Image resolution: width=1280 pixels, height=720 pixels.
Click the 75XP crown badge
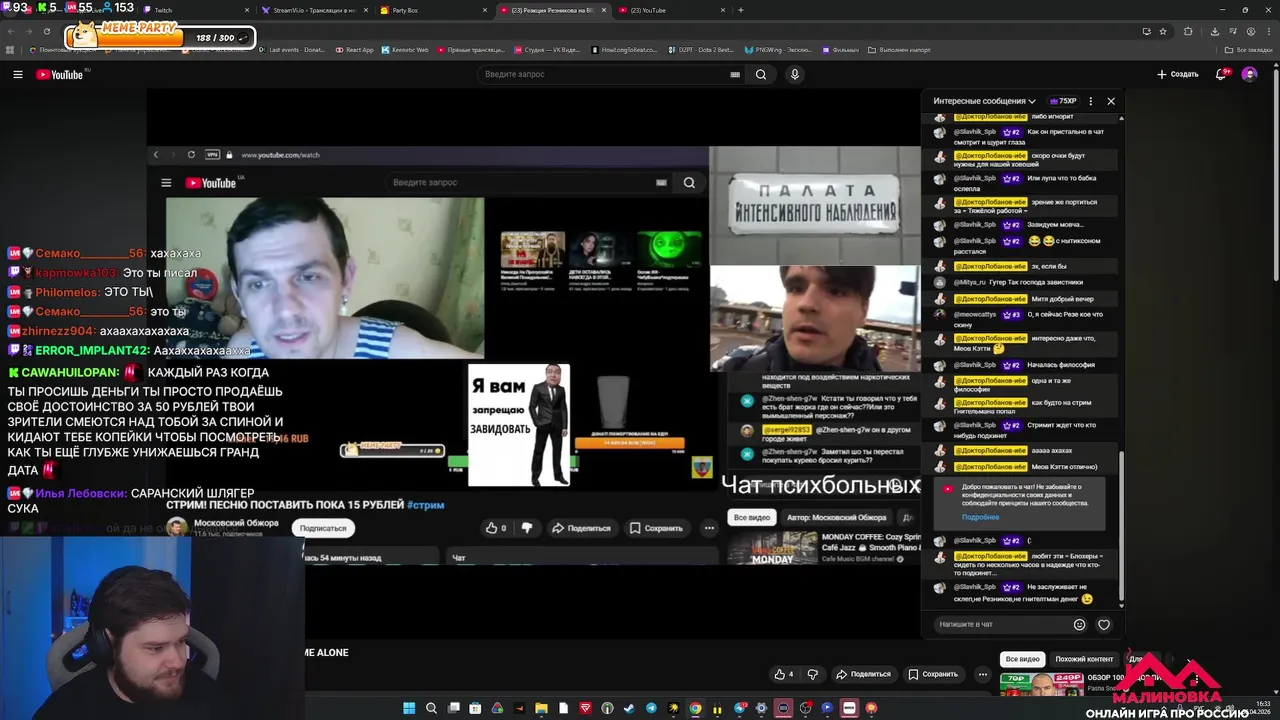click(1062, 101)
